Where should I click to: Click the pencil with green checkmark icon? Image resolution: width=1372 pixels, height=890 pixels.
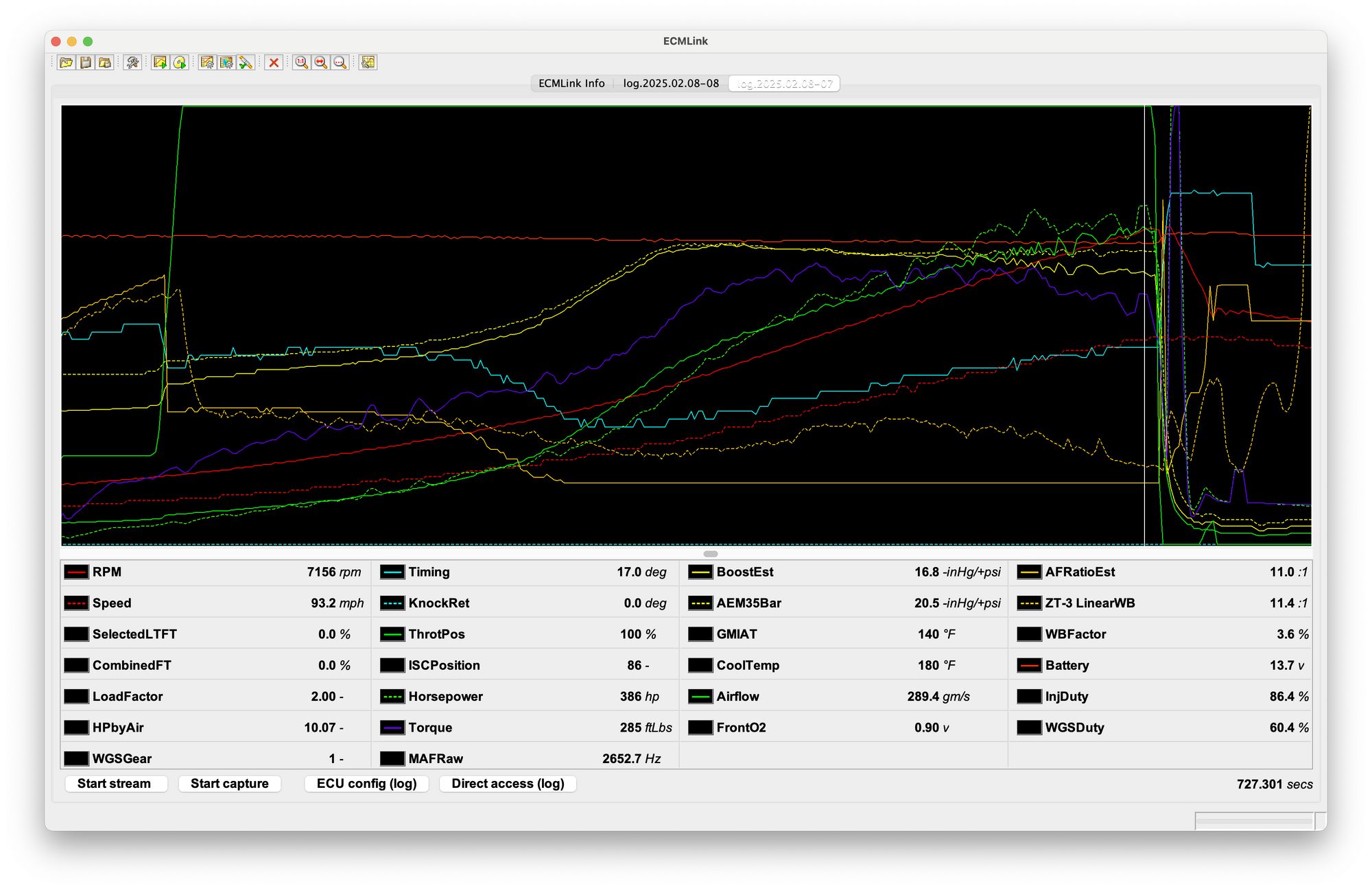pyautogui.click(x=246, y=62)
